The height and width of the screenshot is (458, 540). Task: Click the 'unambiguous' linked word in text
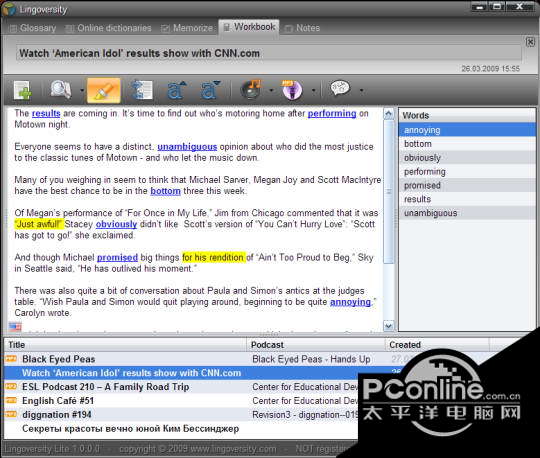(187, 147)
